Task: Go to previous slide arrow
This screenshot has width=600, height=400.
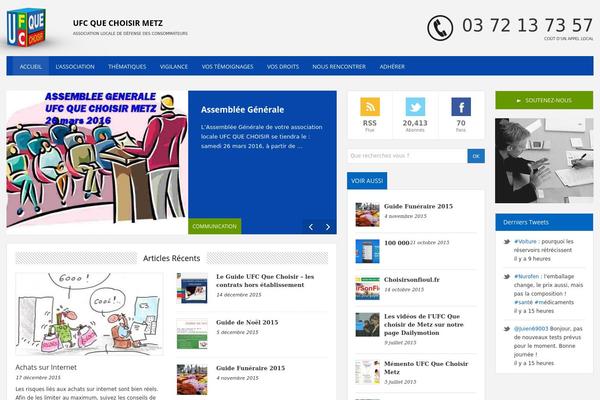Action: (311, 227)
